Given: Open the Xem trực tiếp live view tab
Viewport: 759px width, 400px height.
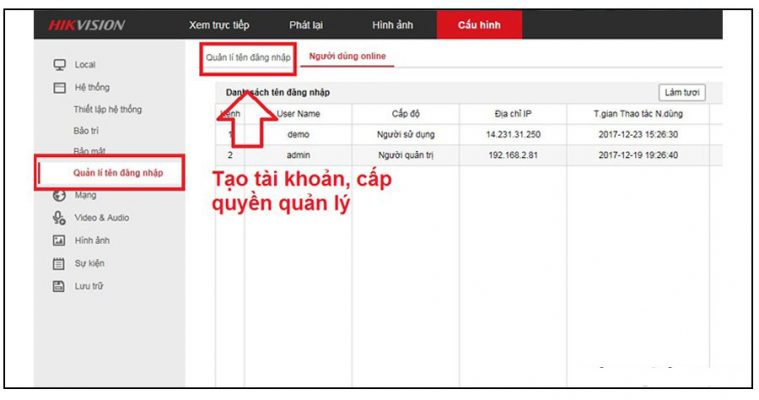Looking at the screenshot, I should pos(219,25).
